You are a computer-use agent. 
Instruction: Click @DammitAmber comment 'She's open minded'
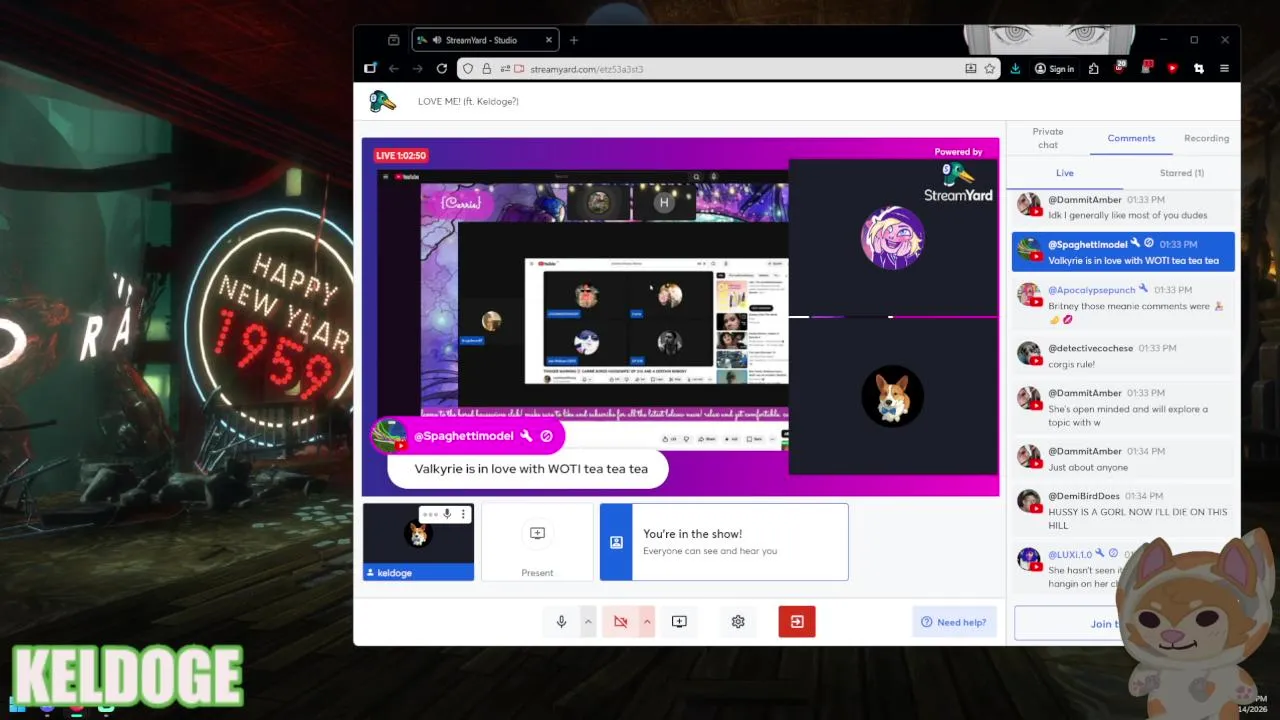[1123, 408]
